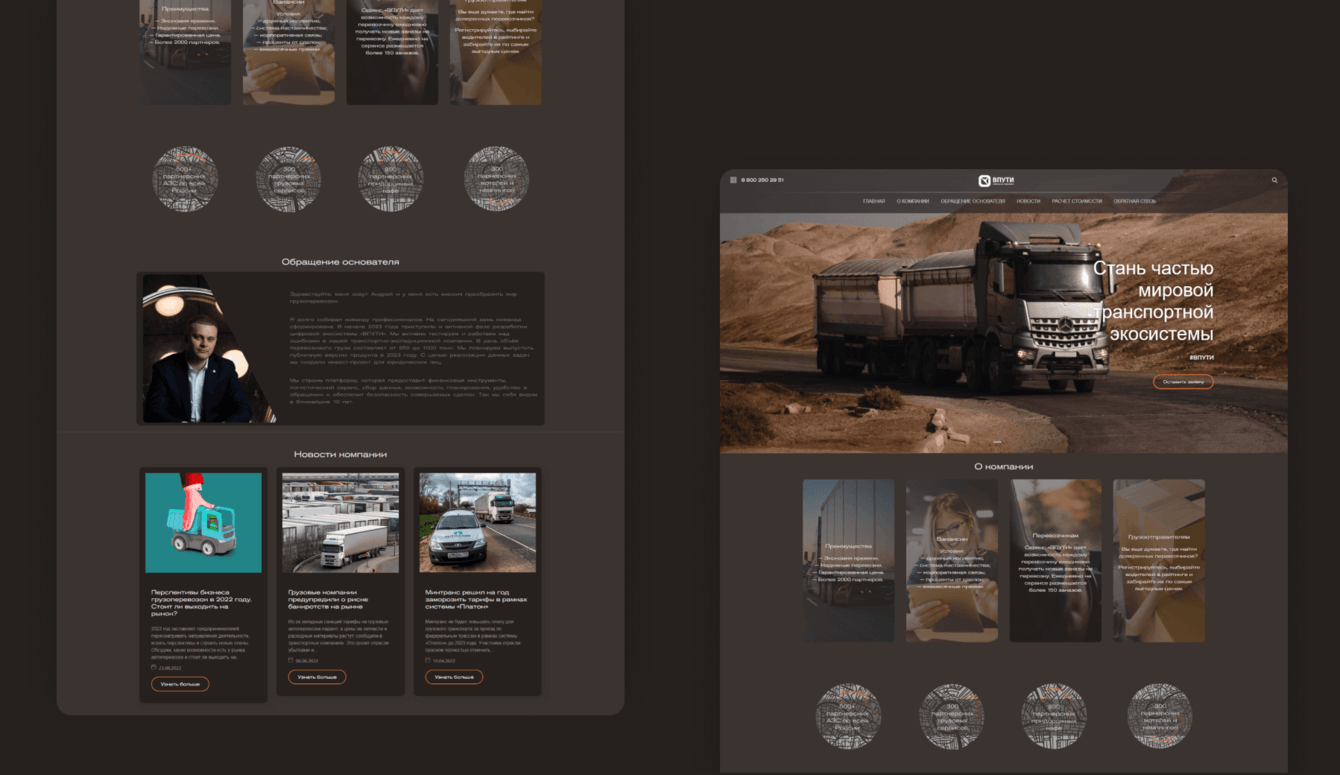Click the Стань частью мировой транспортной экосистемы headline
Screen dimensions: 1340x775
(x=1153, y=301)
